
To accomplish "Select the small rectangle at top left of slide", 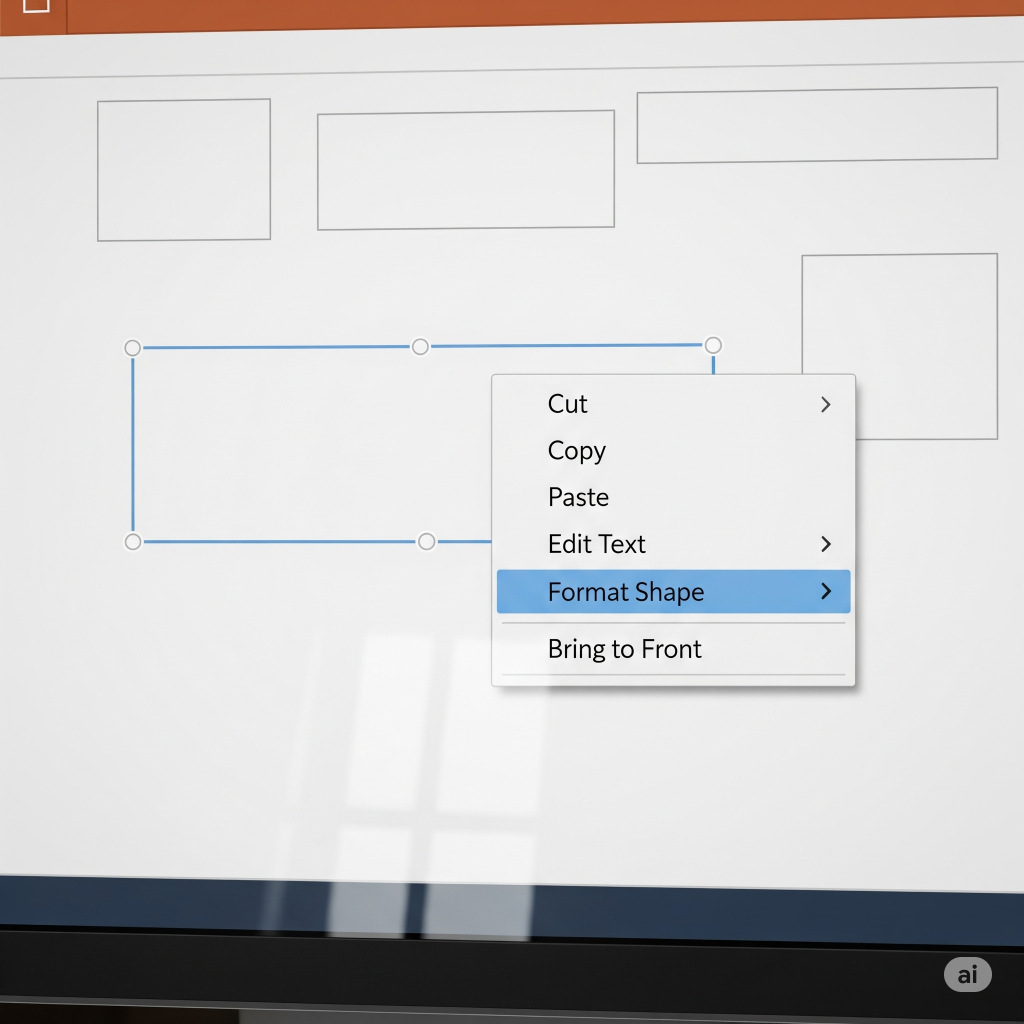I will point(184,170).
